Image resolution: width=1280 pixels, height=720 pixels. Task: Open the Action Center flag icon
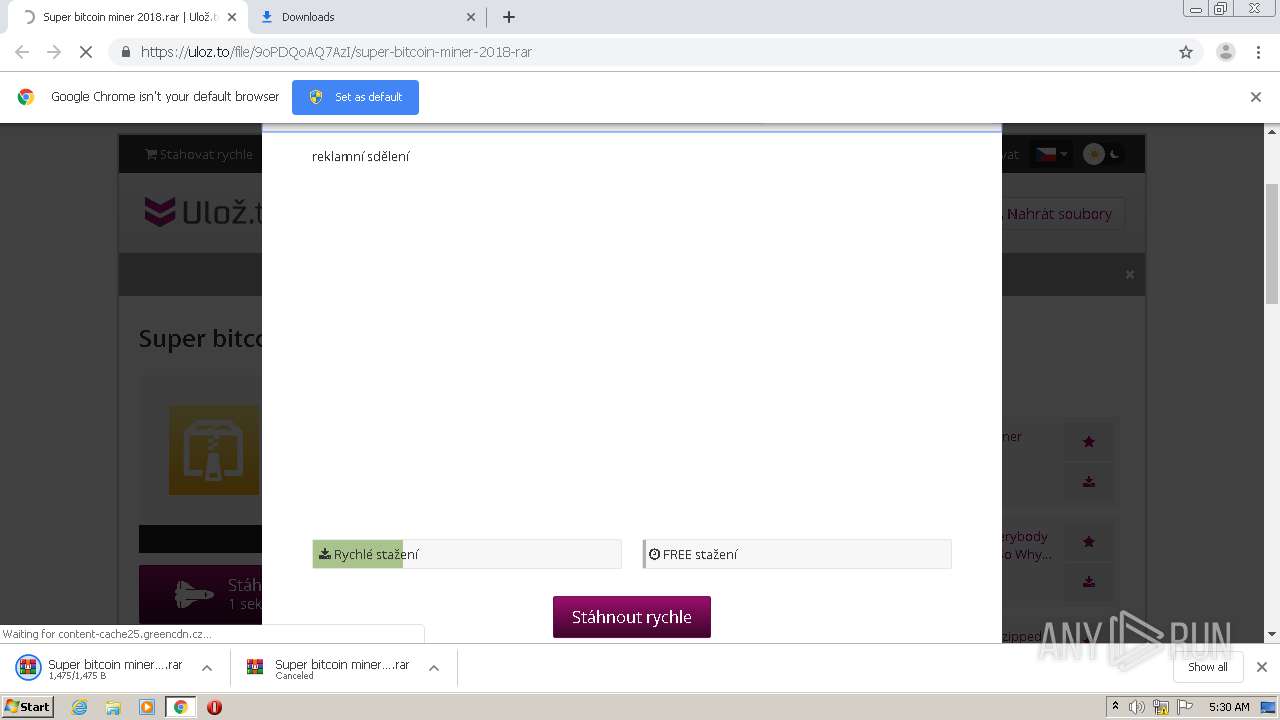[x=1184, y=707]
